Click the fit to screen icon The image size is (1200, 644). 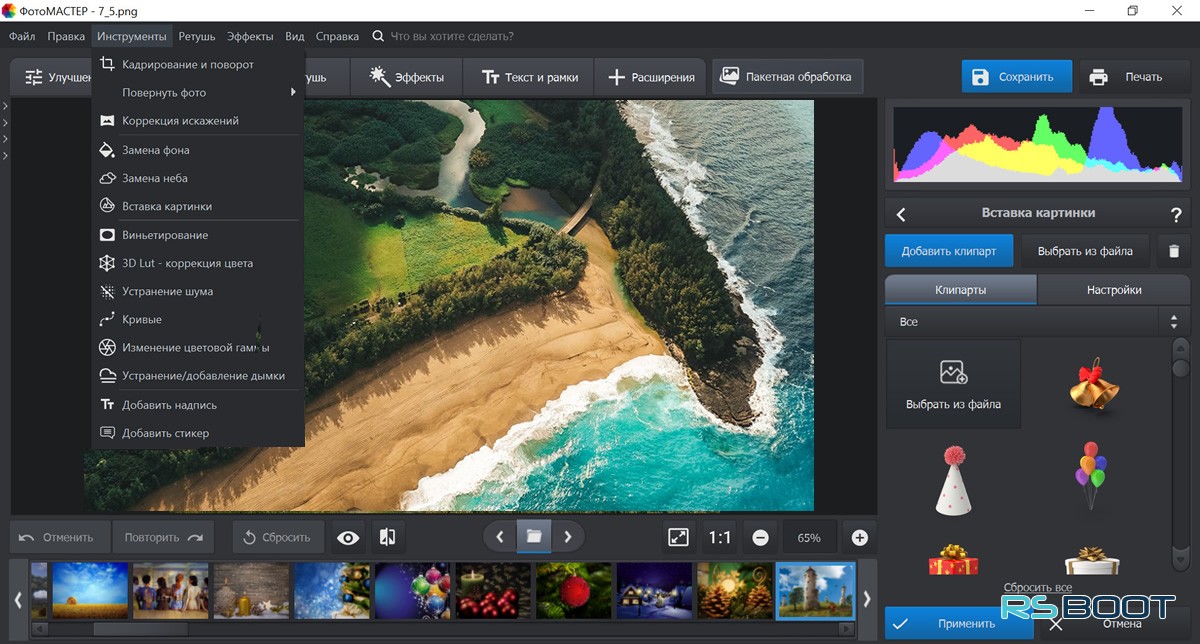pyautogui.click(x=678, y=537)
